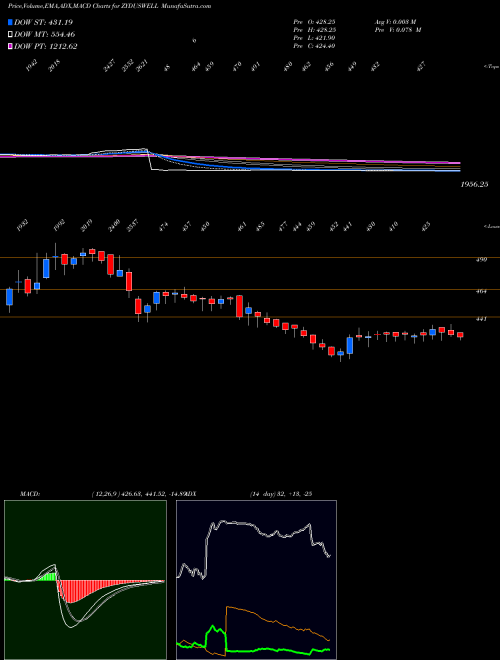Open the ADX indicator panel
Image resolution: width=500 pixels, height=660 pixels.
[x=256, y=580]
